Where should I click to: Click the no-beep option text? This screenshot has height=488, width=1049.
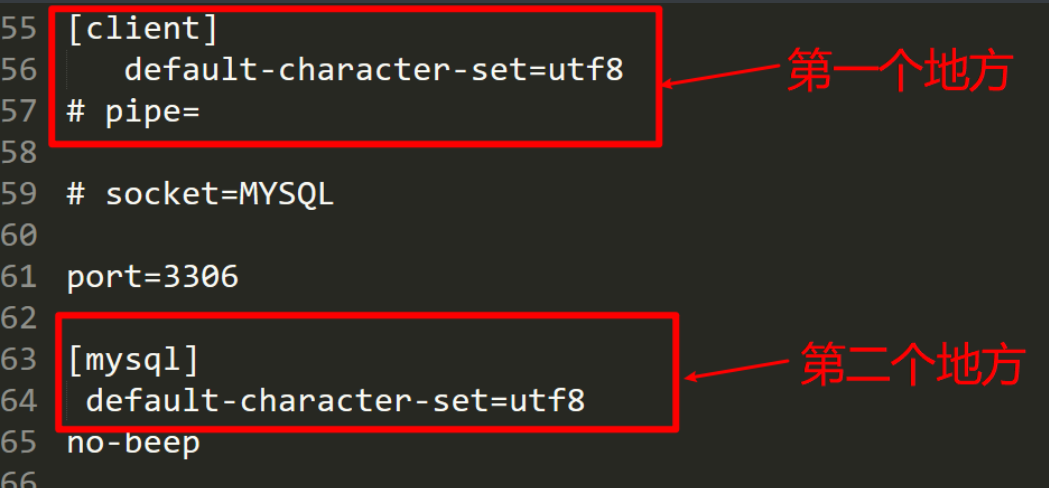click(133, 442)
